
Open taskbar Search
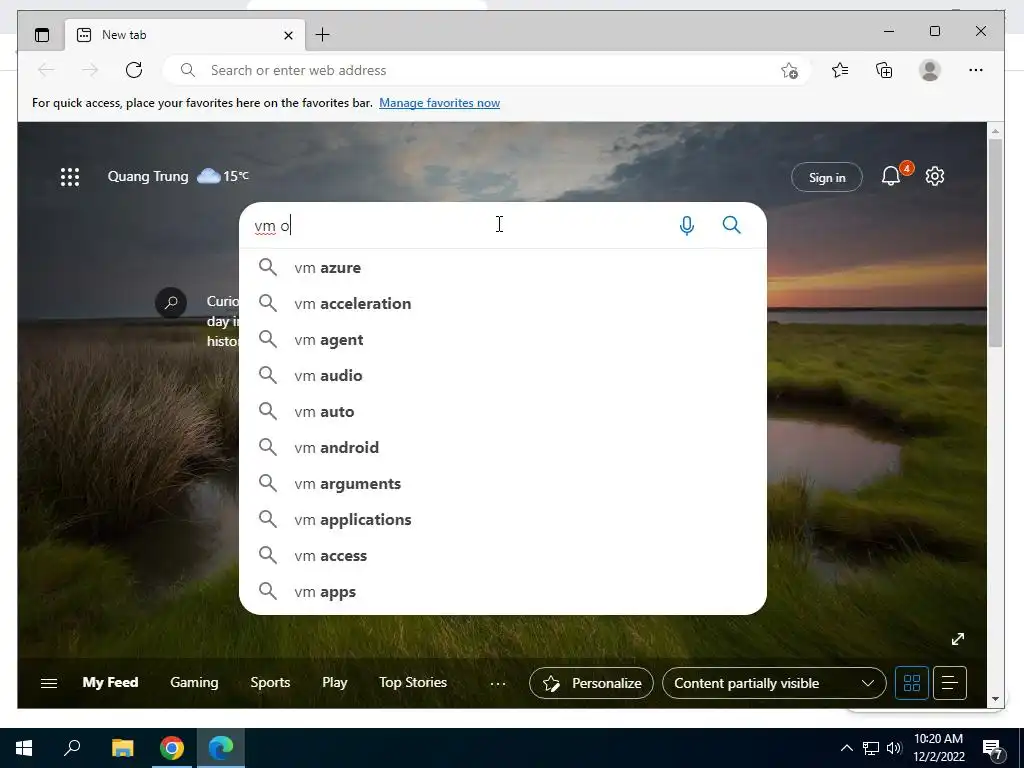72,748
